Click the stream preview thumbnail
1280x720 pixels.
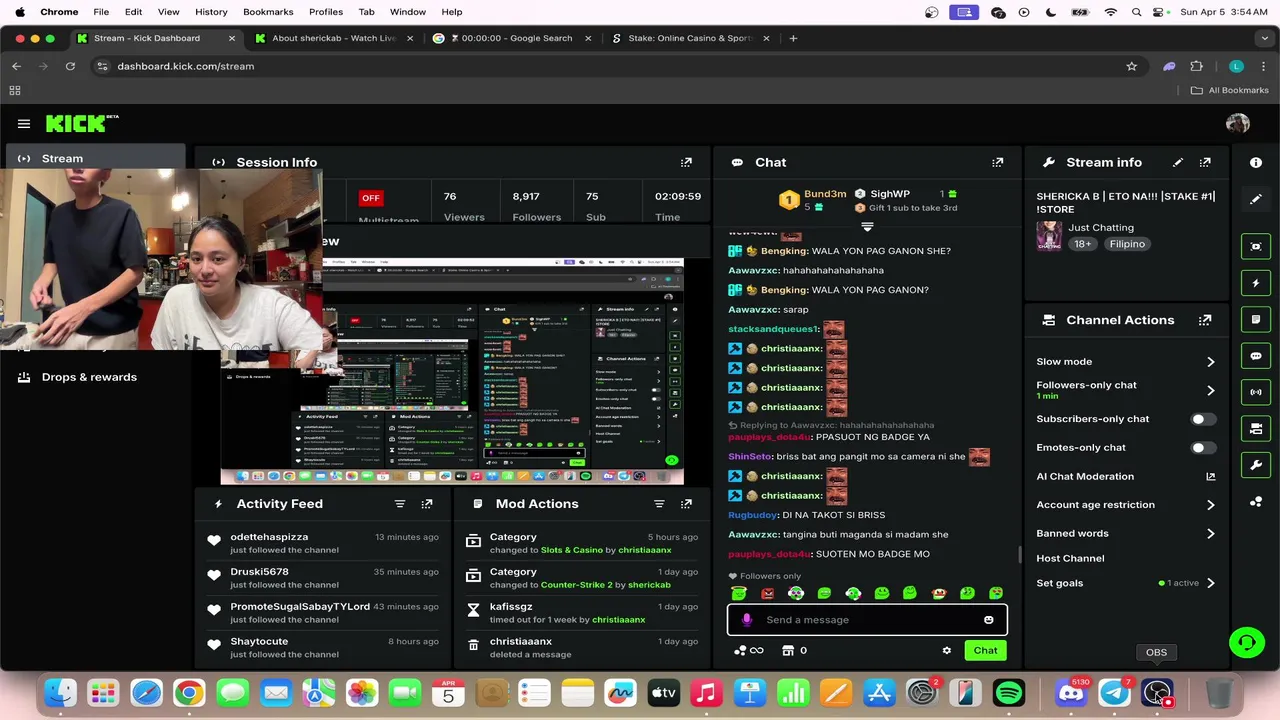452,371
